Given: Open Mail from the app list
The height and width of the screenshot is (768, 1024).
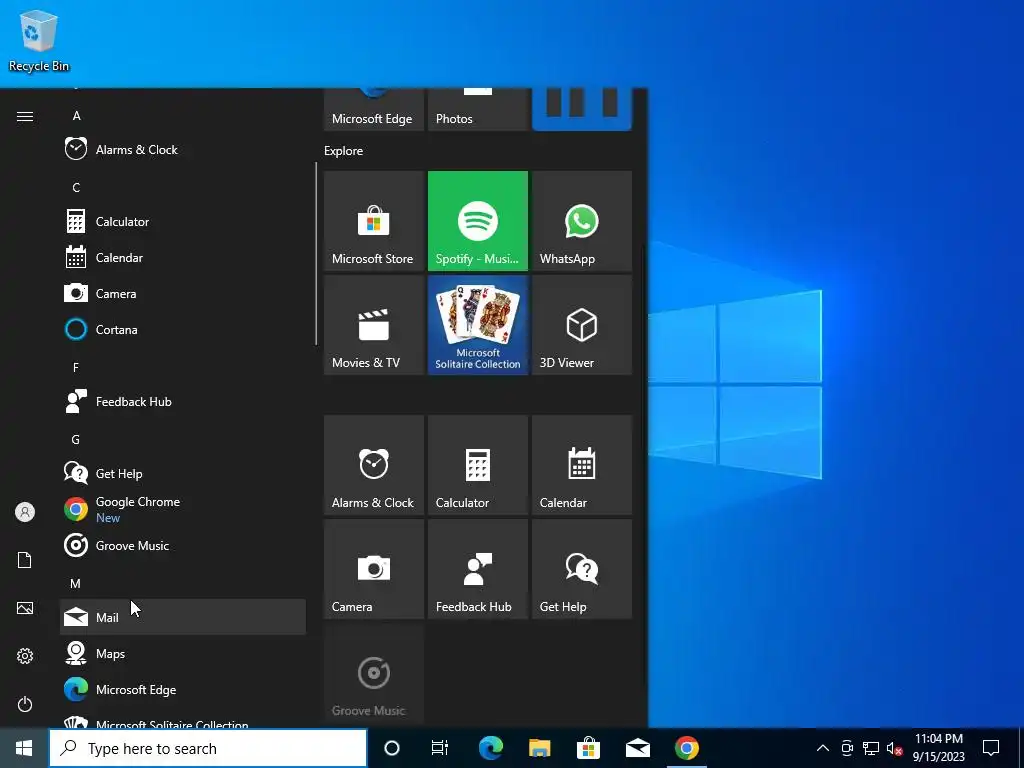Looking at the screenshot, I should tap(183, 617).
